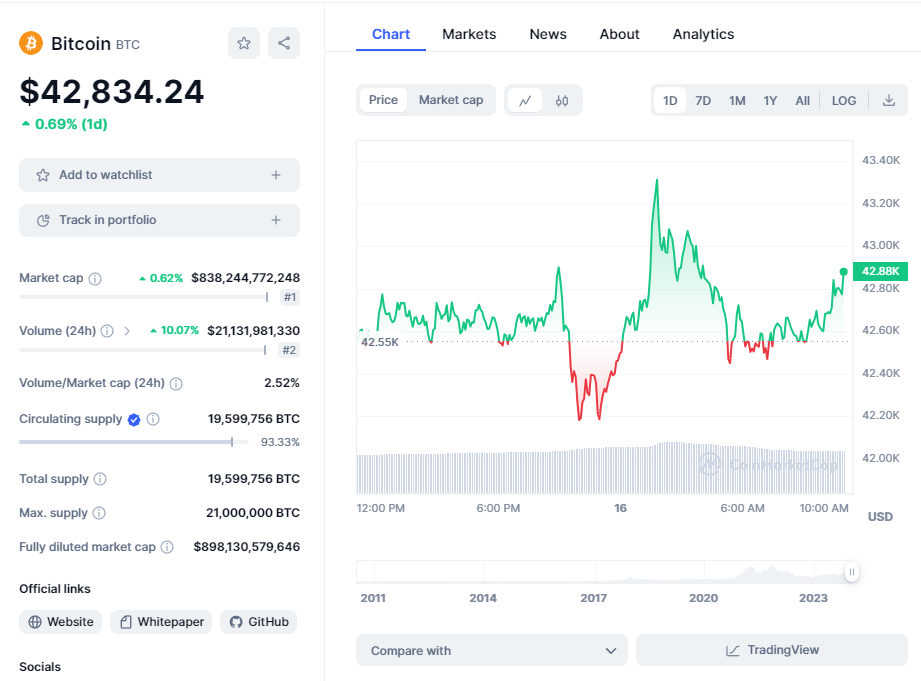Click the timeline range handle near 2023

click(852, 572)
